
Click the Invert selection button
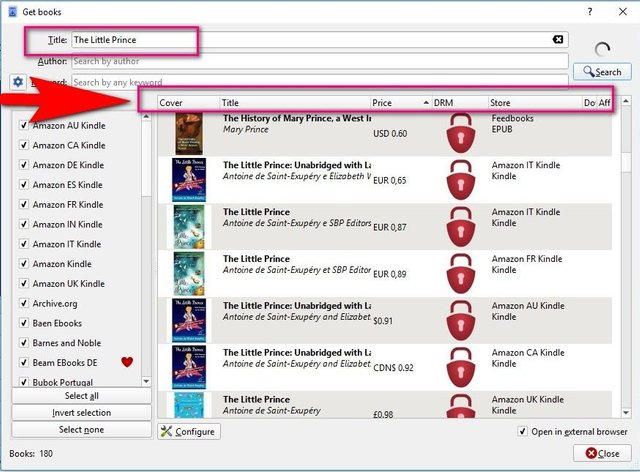pos(81,412)
